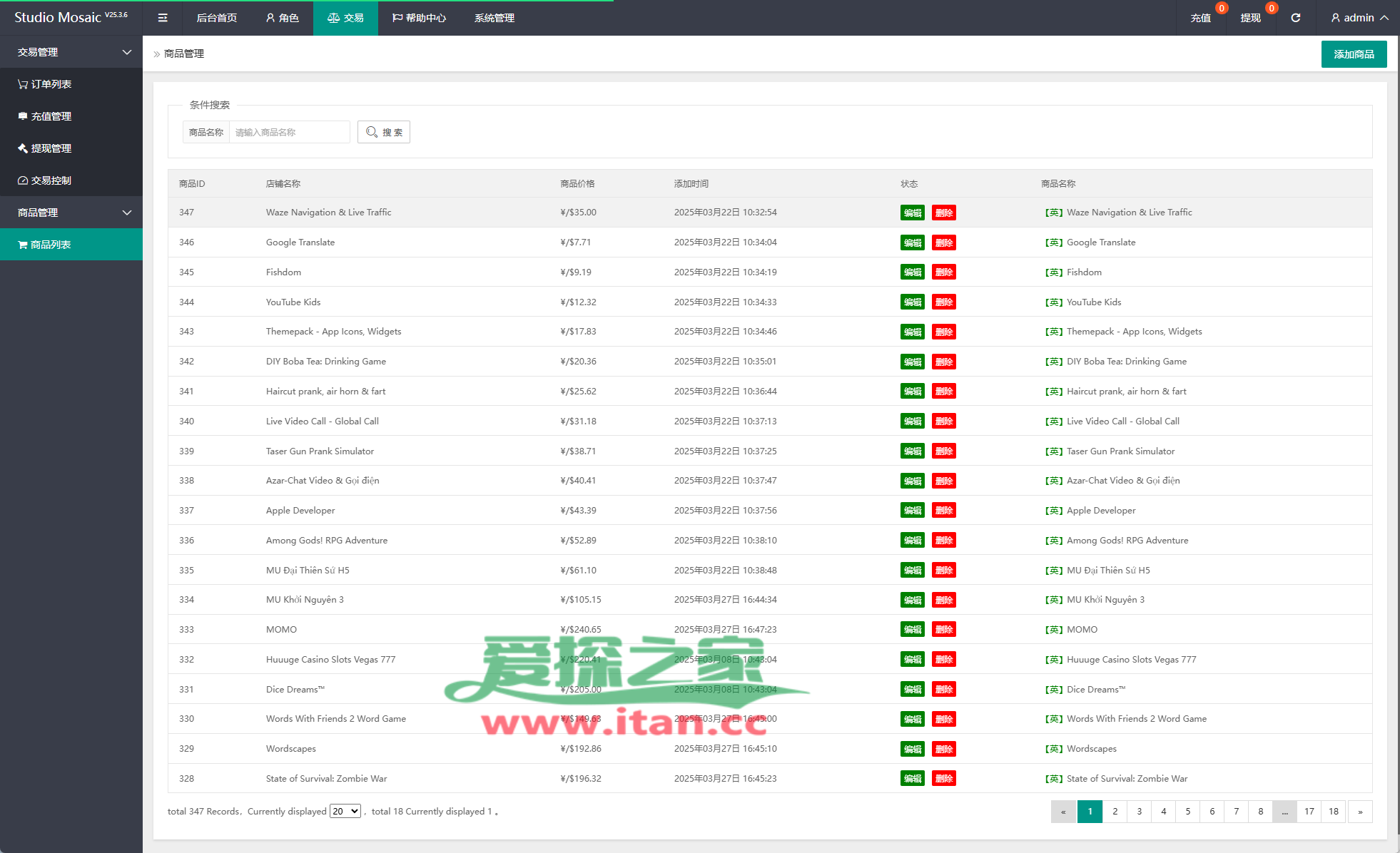Delete the Waze Navigation & Live Traffic product
Viewport: 1400px width, 853px height.
[944, 213]
